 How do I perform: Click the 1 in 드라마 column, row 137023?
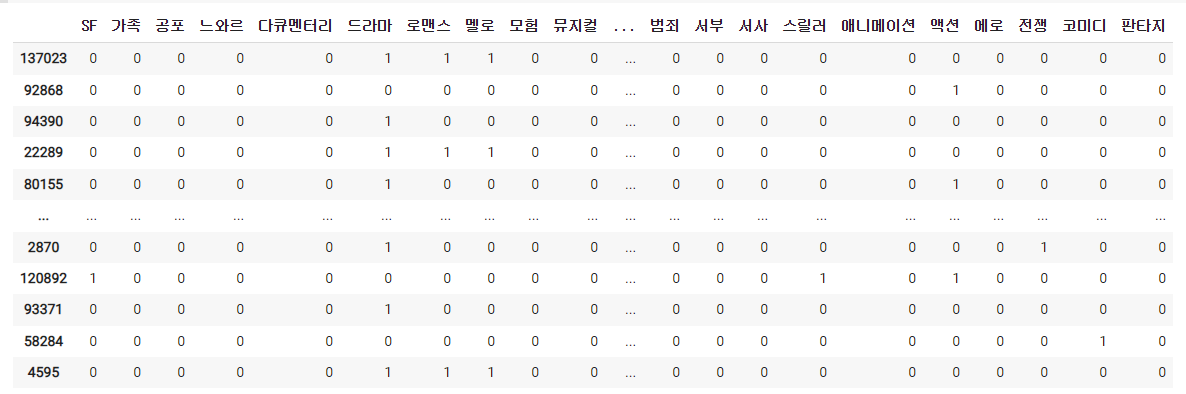[x=387, y=58]
